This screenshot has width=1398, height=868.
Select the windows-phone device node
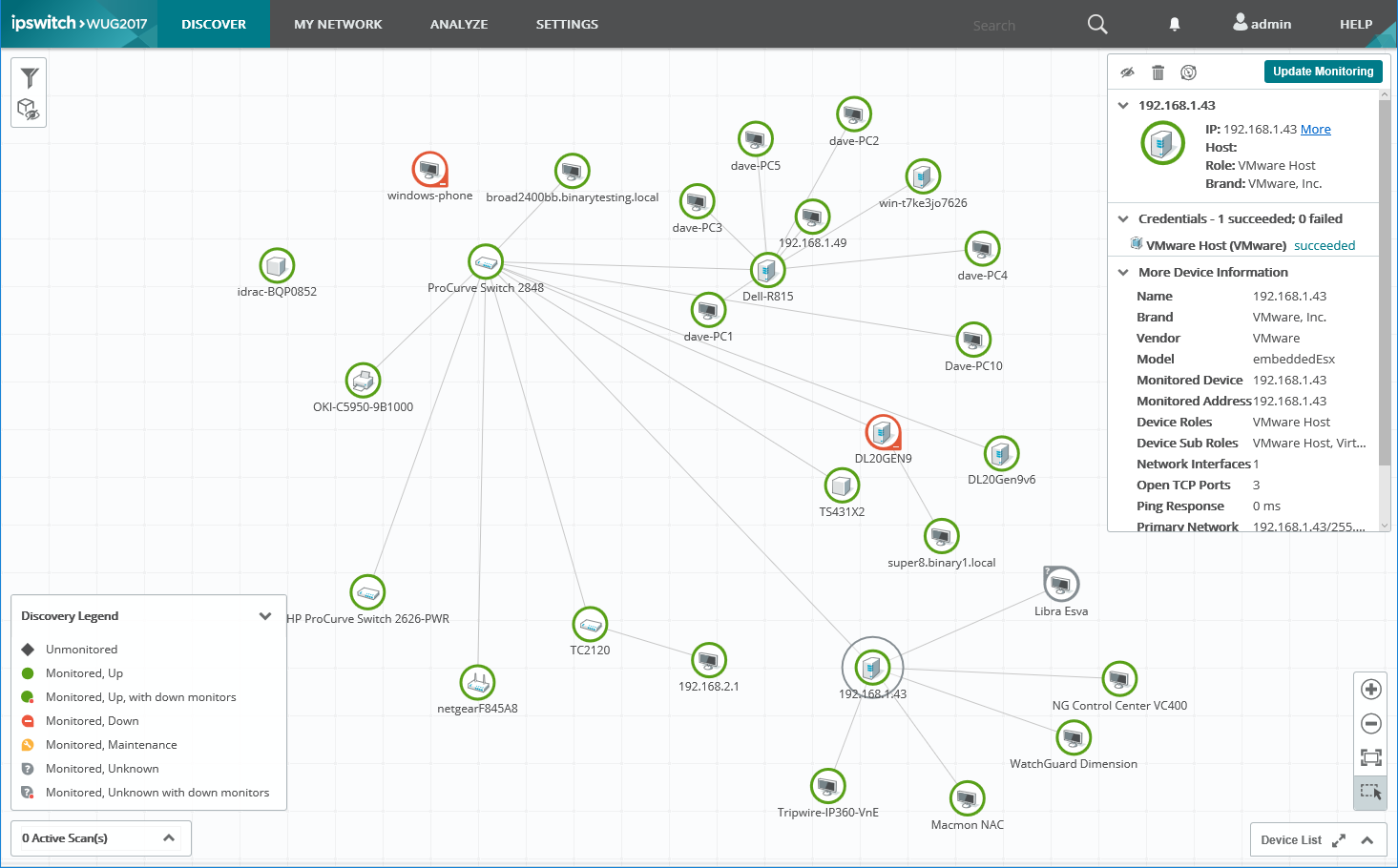pyautogui.click(x=429, y=170)
